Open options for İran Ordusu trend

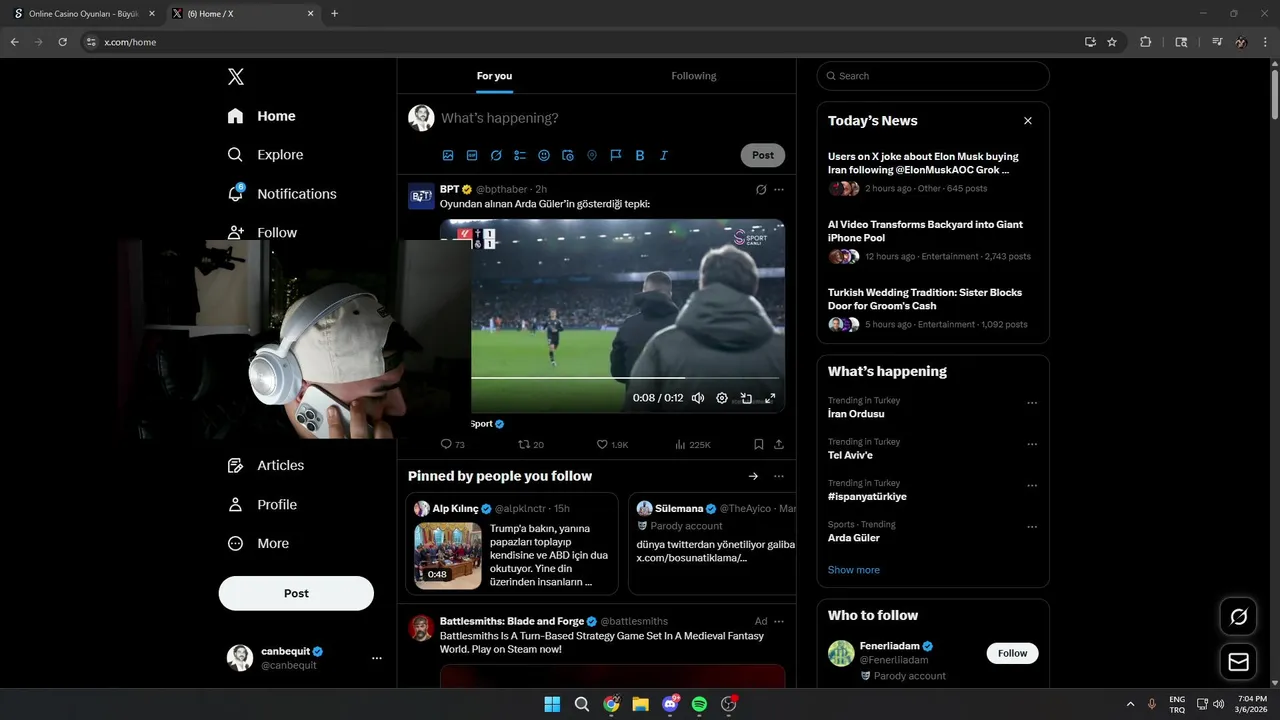(x=1032, y=403)
